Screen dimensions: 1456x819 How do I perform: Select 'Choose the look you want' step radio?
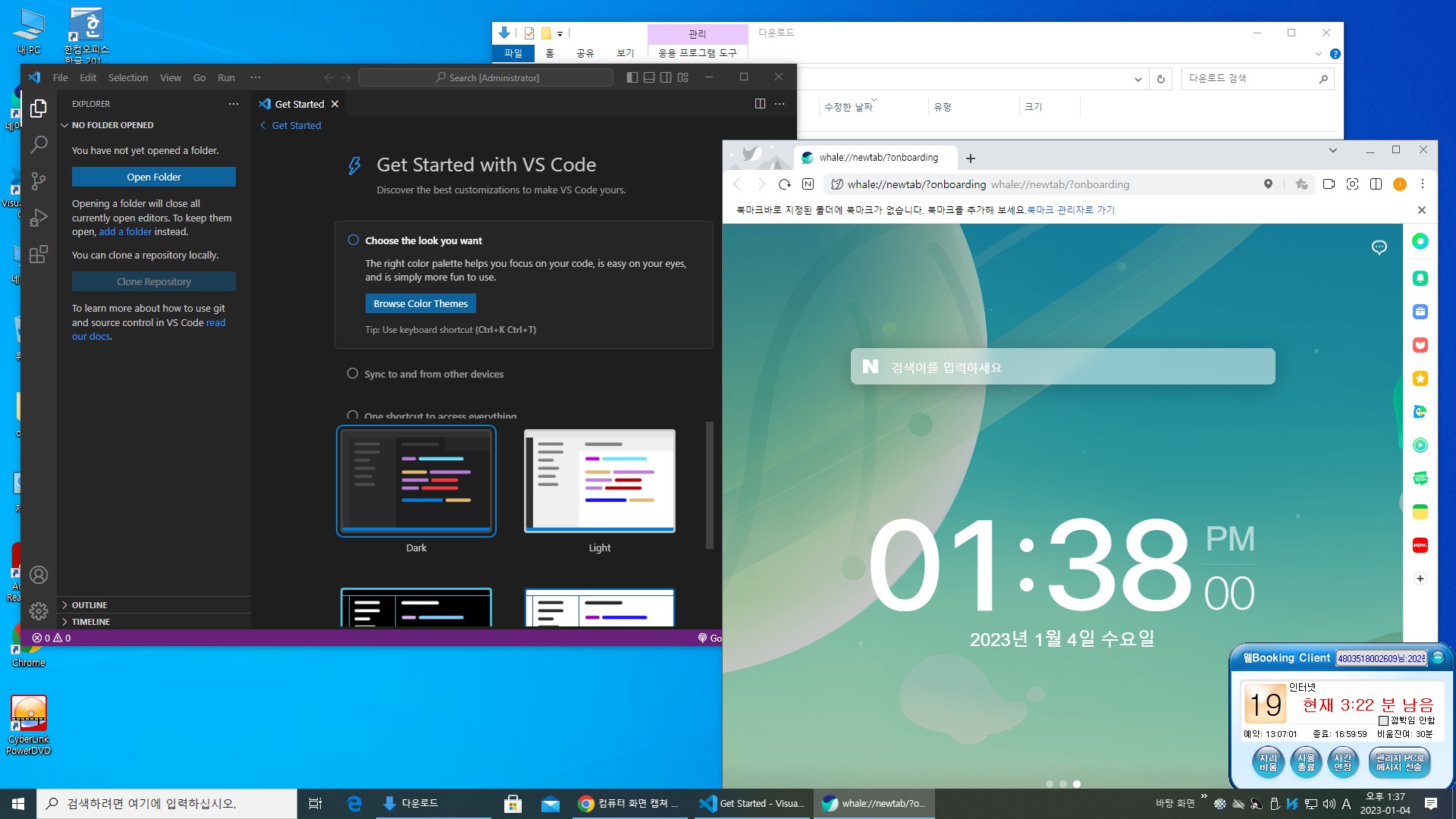click(x=353, y=240)
